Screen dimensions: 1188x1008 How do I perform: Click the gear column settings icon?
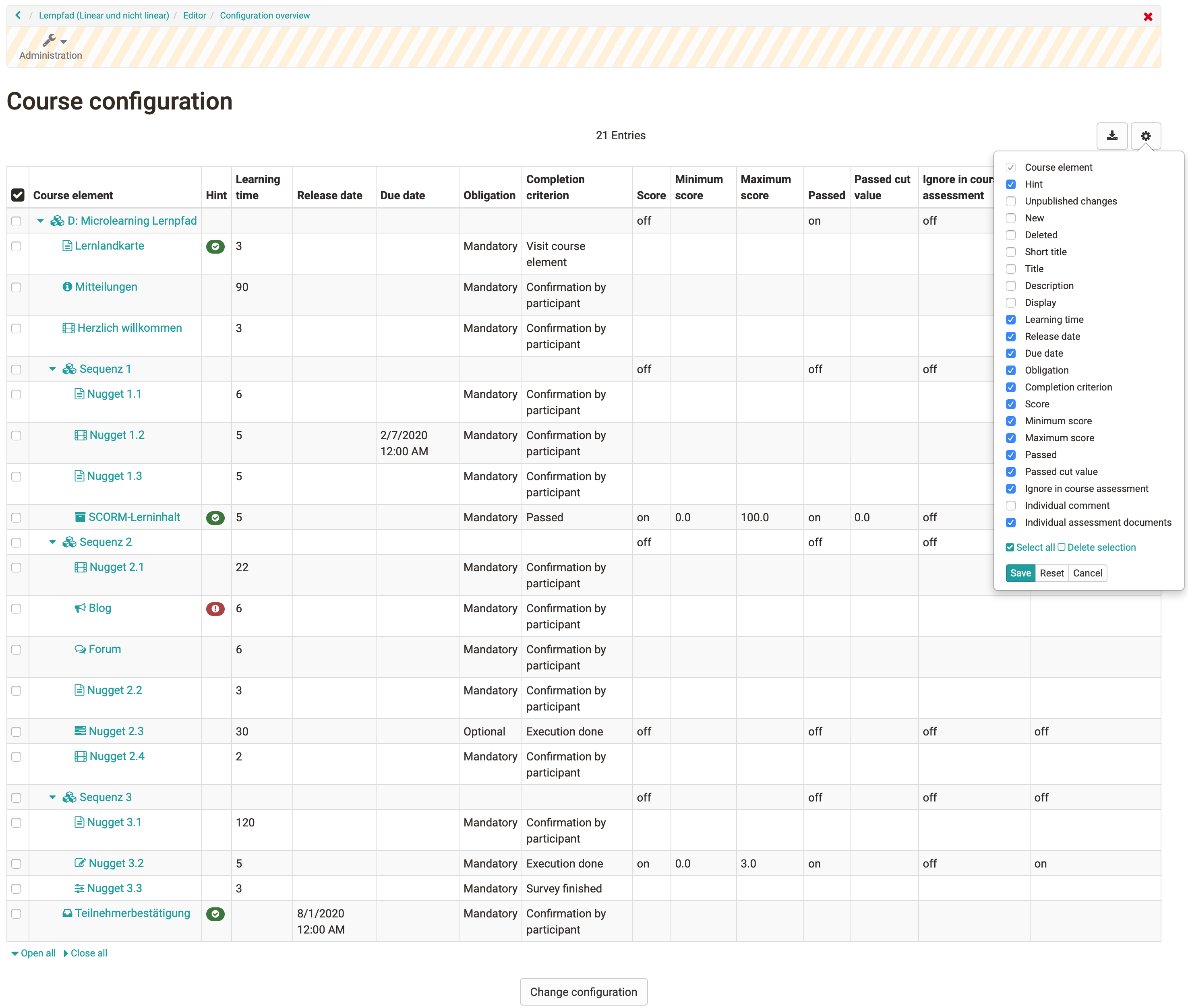1145,136
